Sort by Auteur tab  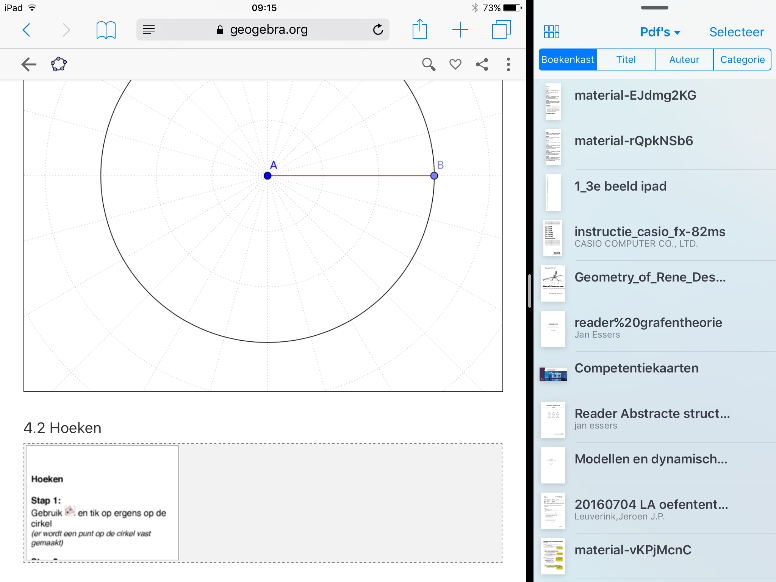684,59
